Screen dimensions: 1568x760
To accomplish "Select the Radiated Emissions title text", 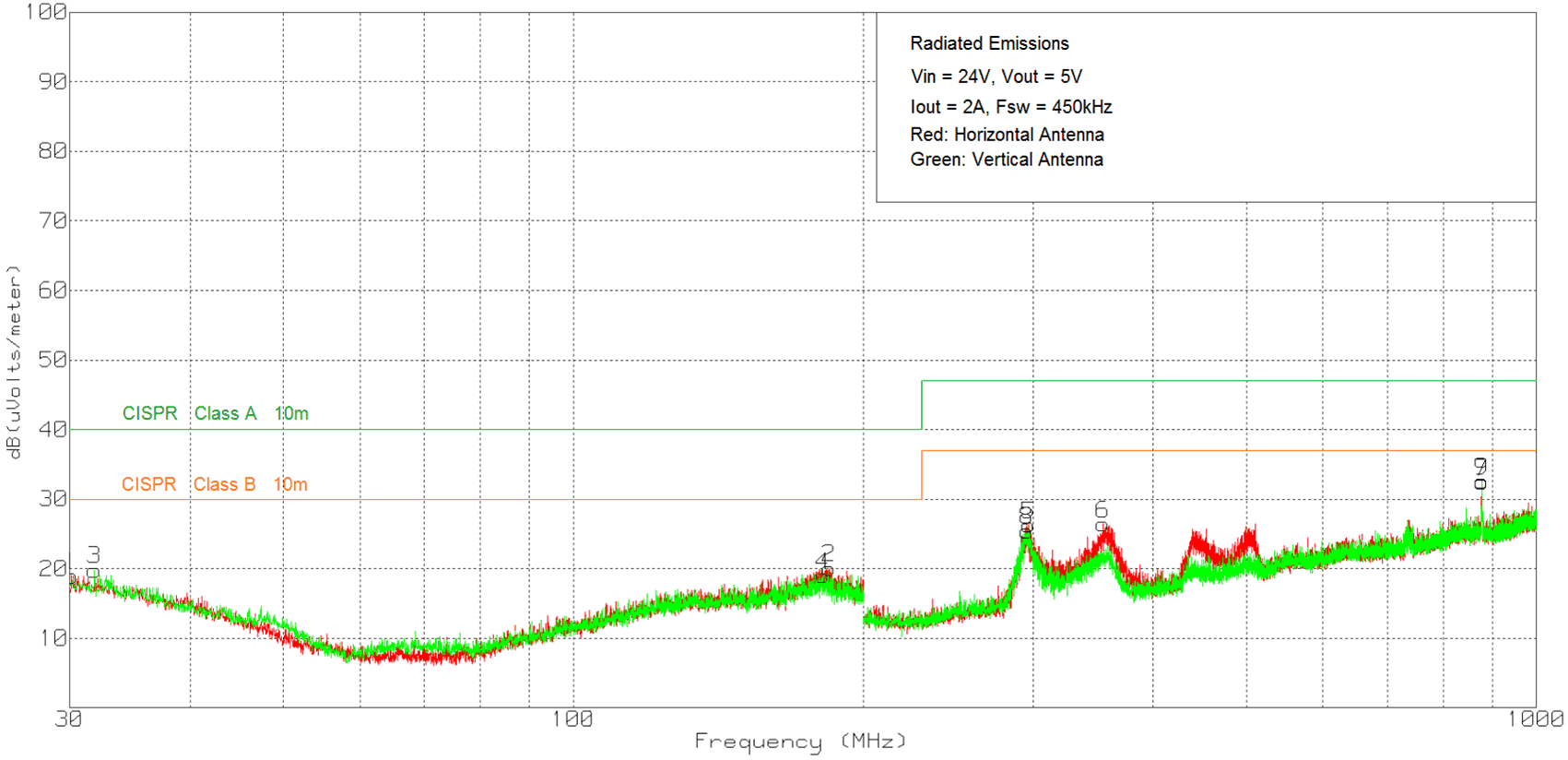I will pos(989,43).
